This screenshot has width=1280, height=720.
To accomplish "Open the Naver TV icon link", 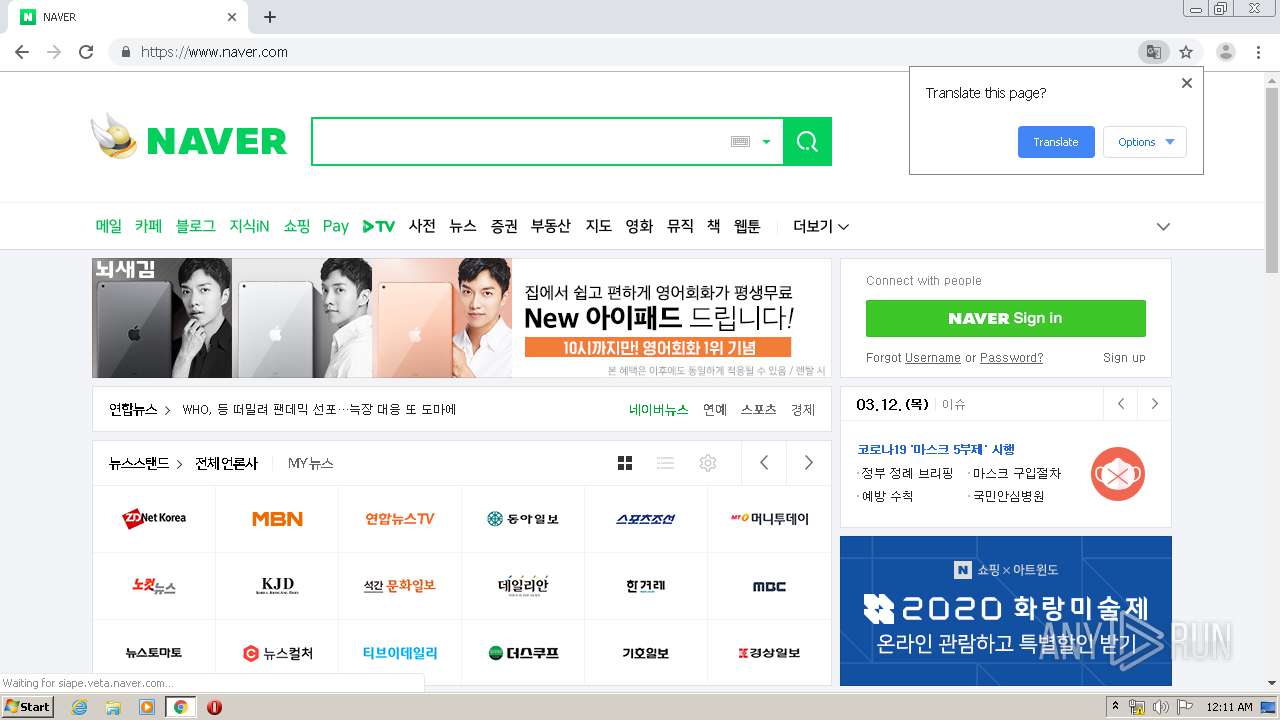I will [378, 227].
